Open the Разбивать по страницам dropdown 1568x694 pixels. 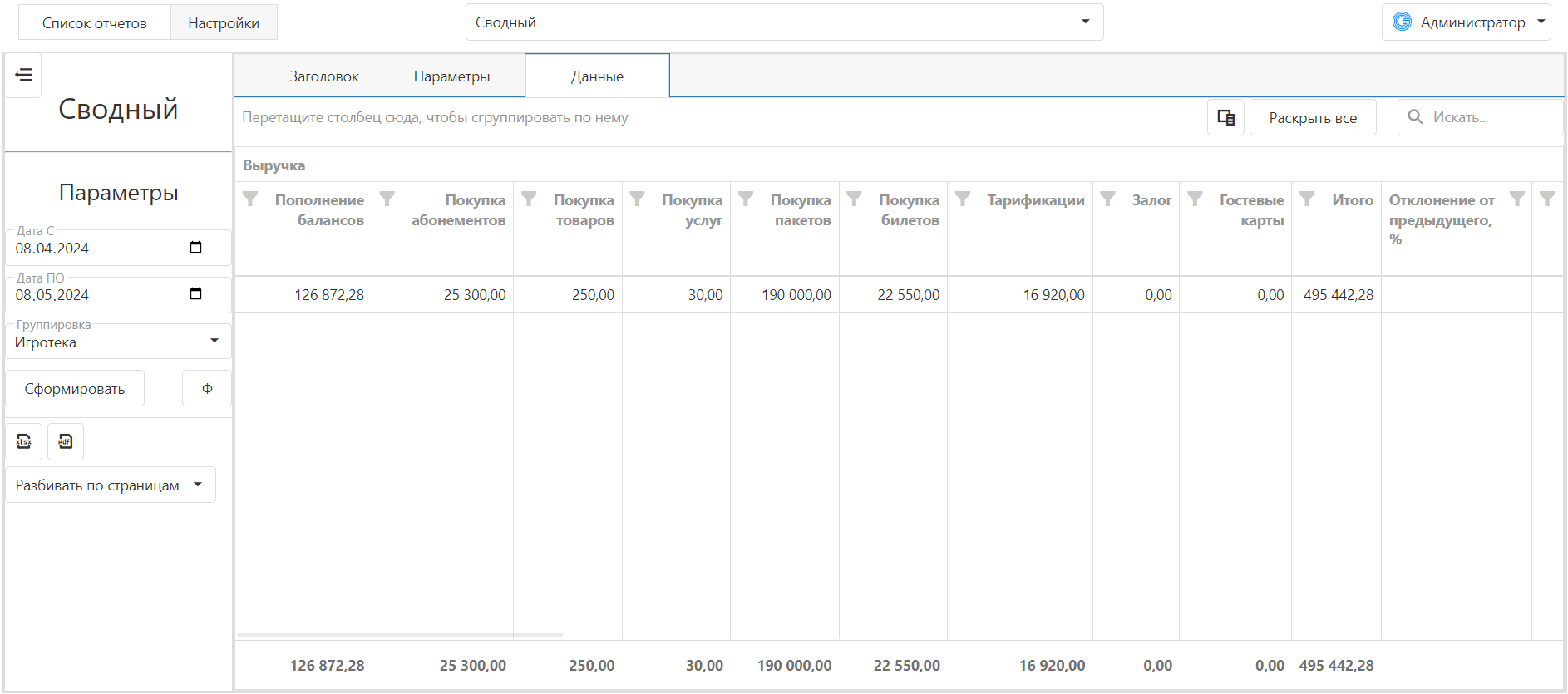(111, 485)
